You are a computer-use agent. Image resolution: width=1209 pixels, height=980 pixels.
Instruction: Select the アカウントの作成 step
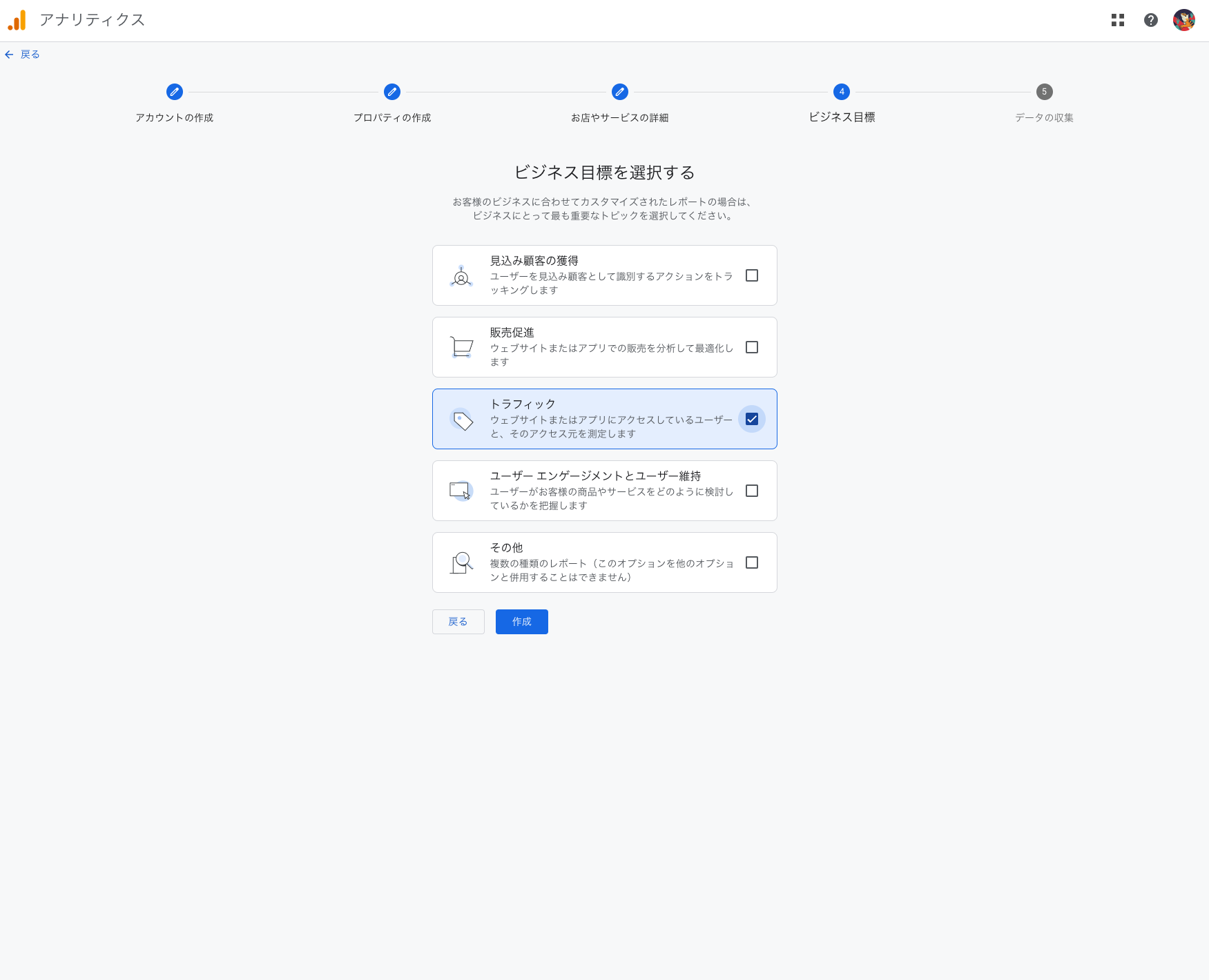point(175,92)
